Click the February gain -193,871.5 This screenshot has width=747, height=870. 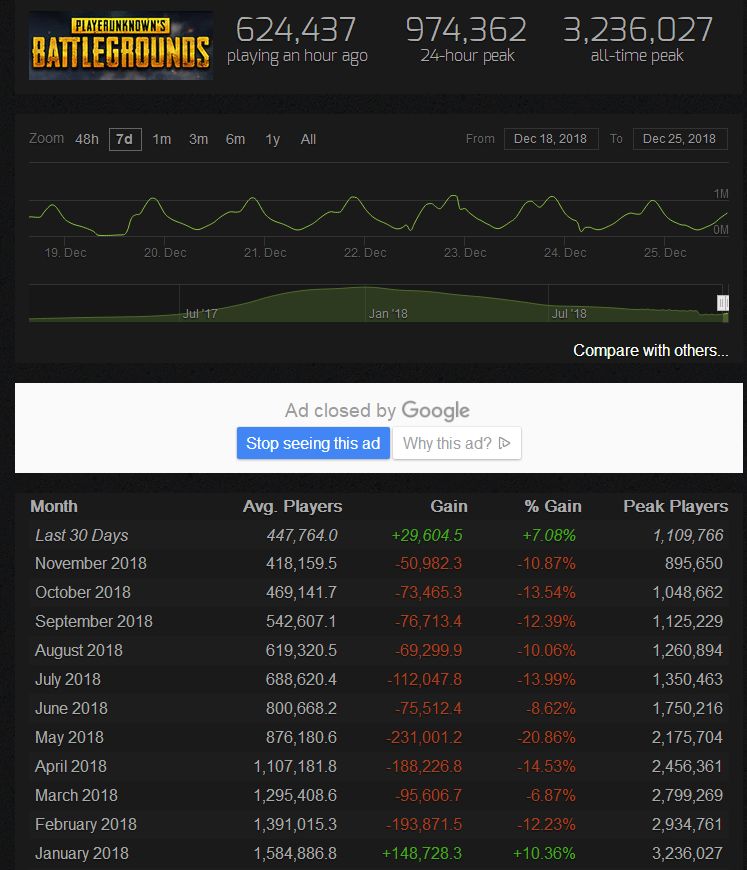coord(424,825)
